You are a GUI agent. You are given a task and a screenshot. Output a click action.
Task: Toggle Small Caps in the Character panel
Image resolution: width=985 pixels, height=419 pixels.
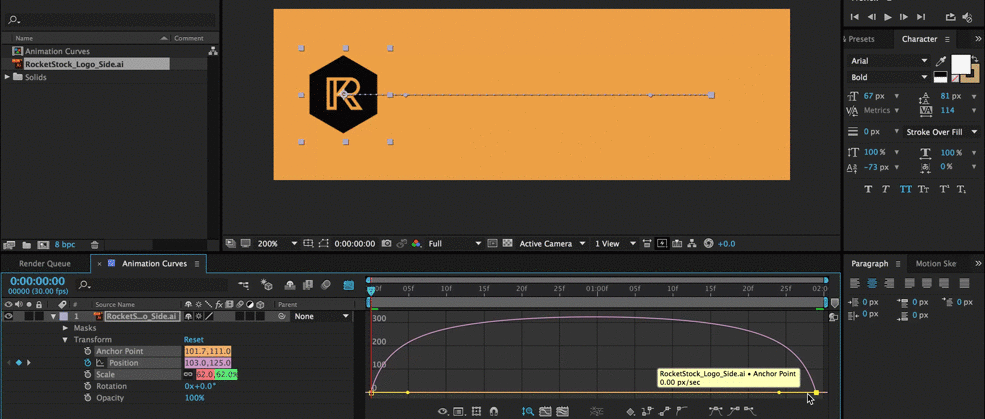[923, 189]
